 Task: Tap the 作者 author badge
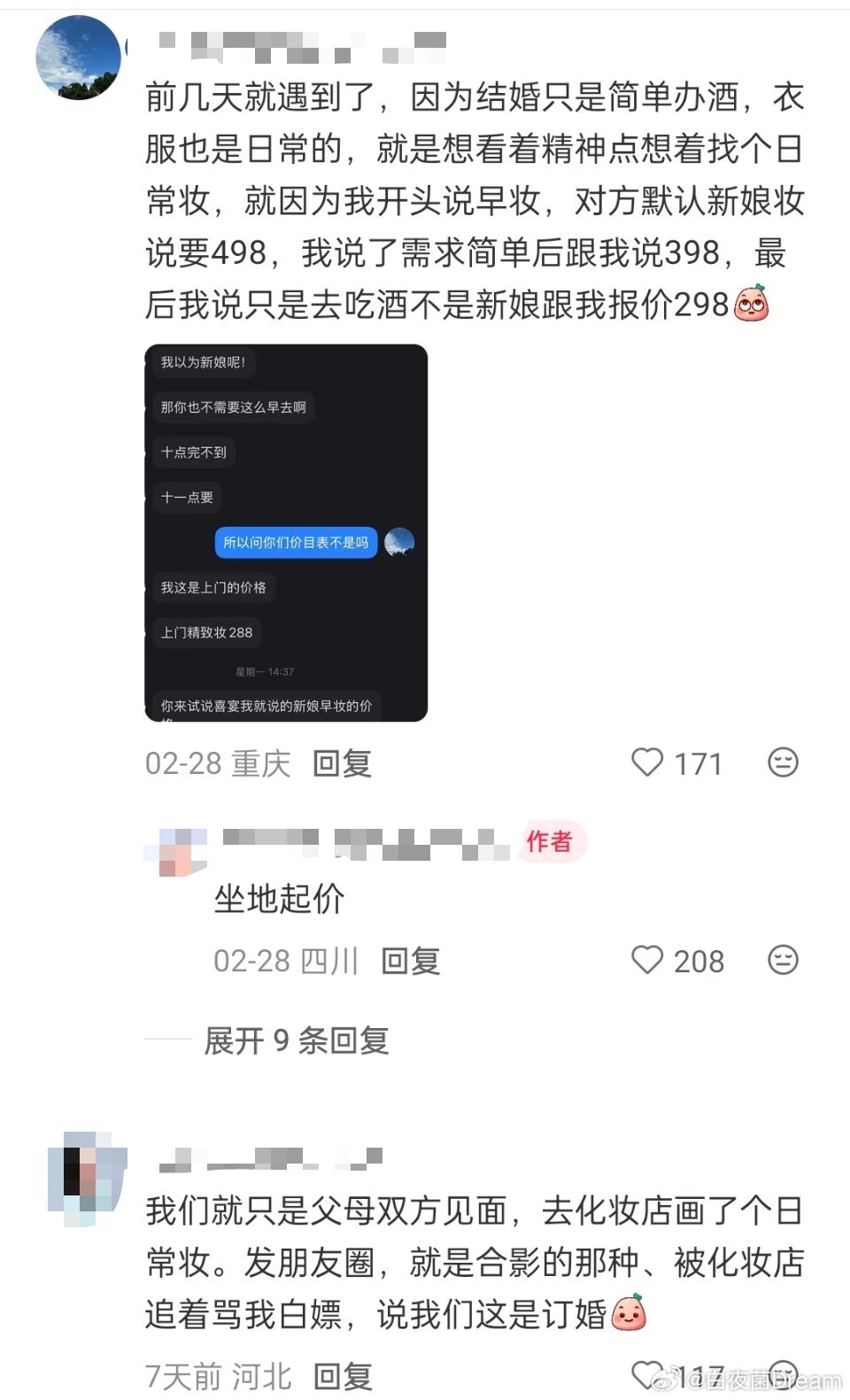550,841
